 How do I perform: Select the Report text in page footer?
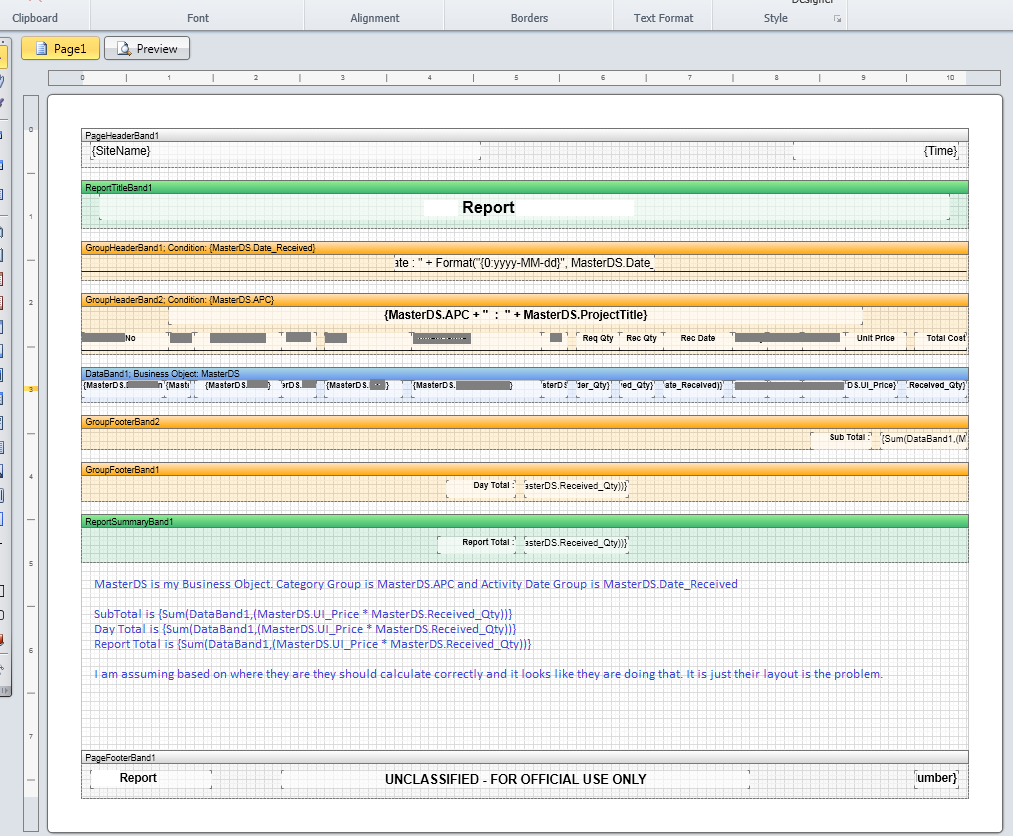138,778
